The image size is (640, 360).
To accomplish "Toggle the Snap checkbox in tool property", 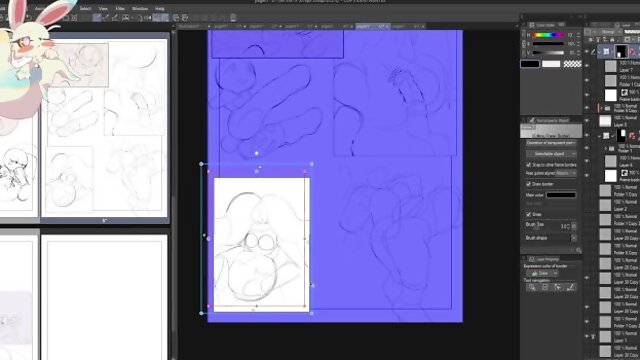I will pyautogui.click(x=529, y=214).
